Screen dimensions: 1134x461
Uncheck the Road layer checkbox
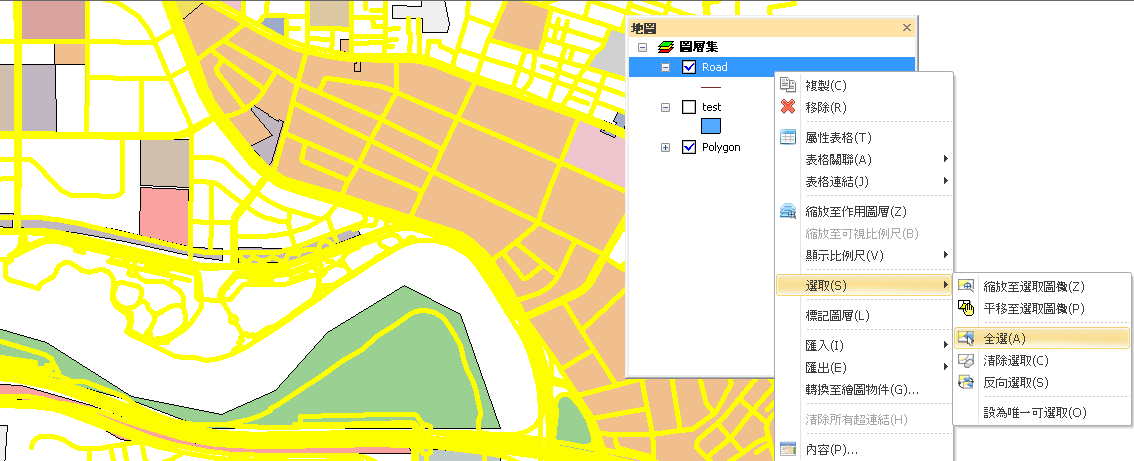(688, 67)
